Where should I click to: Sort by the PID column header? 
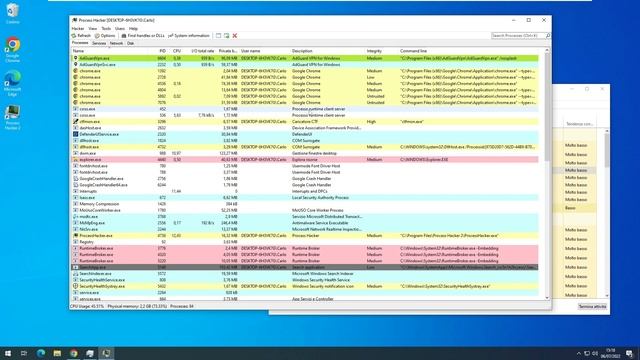tap(162, 51)
